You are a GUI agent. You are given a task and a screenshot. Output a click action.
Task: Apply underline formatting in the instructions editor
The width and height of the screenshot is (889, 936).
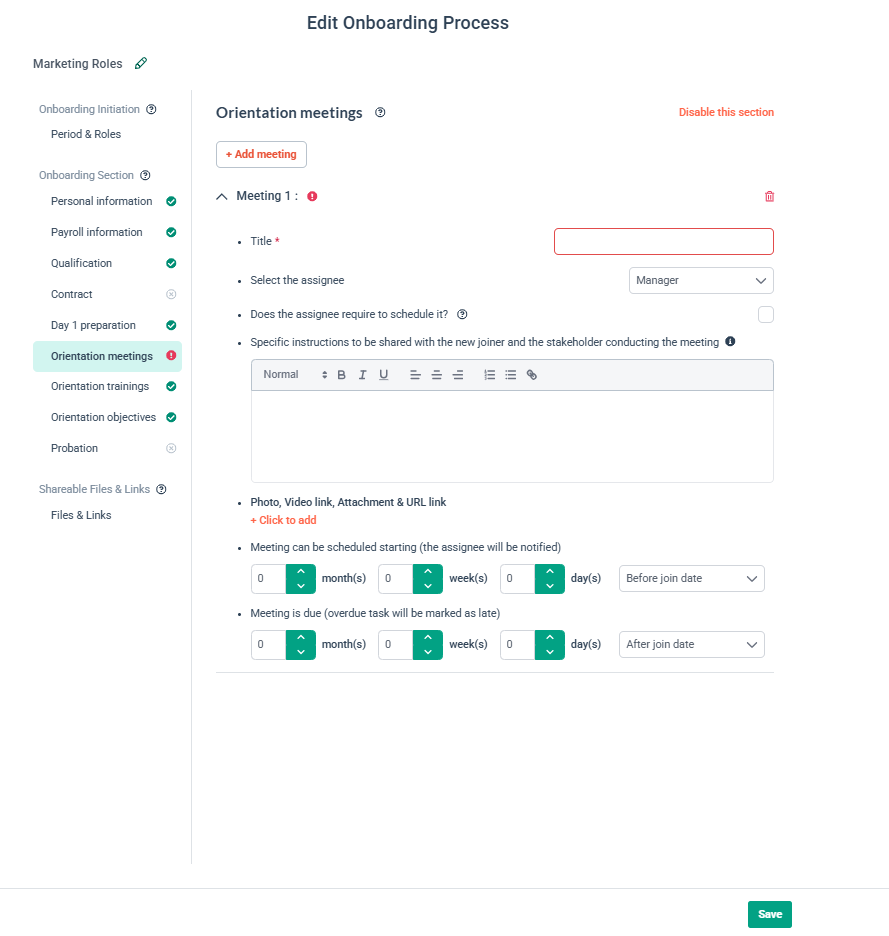coord(386,374)
